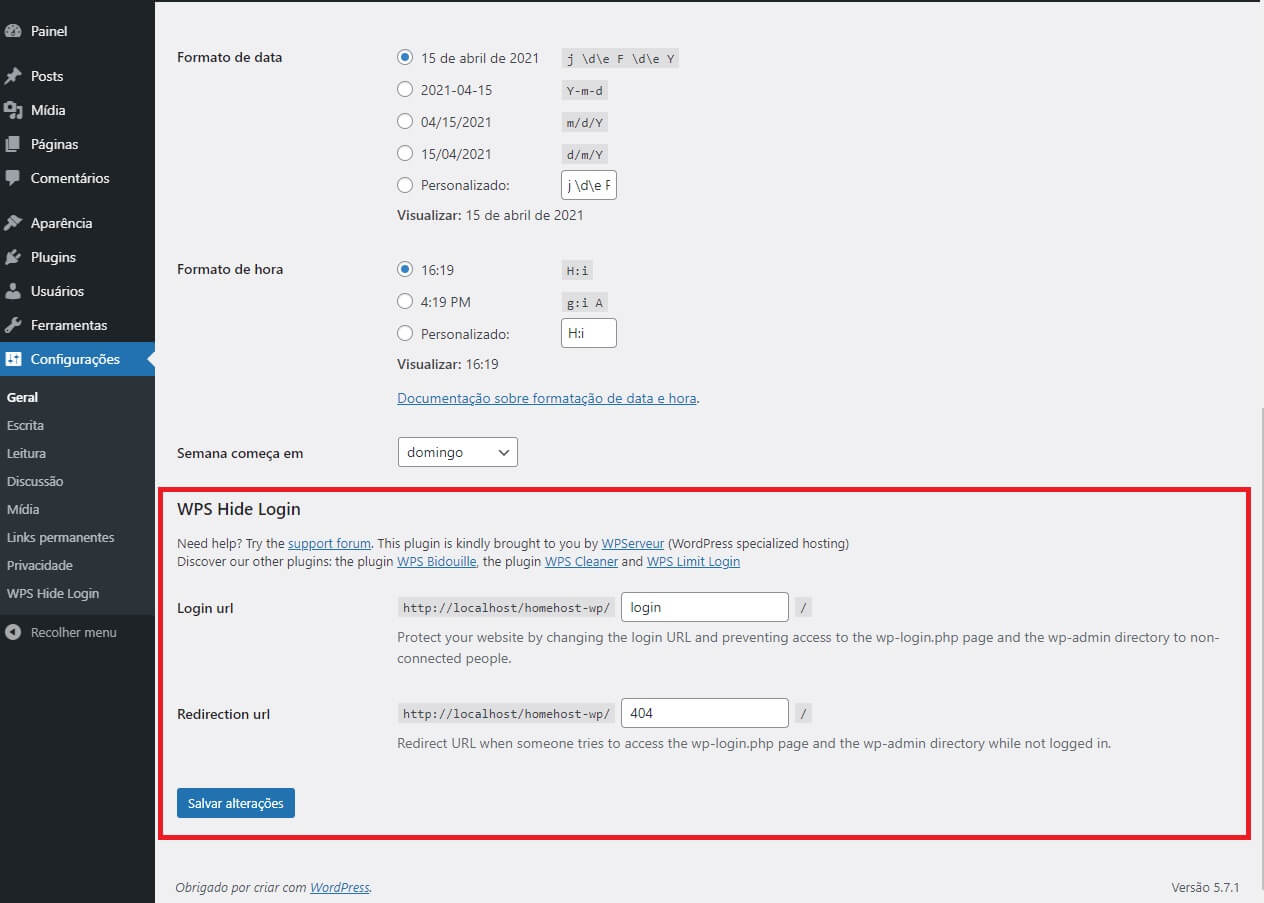Viewport: 1264px width, 903px height.
Task: Open Comentários menu item
Action: pyautogui.click(x=77, y=178)
